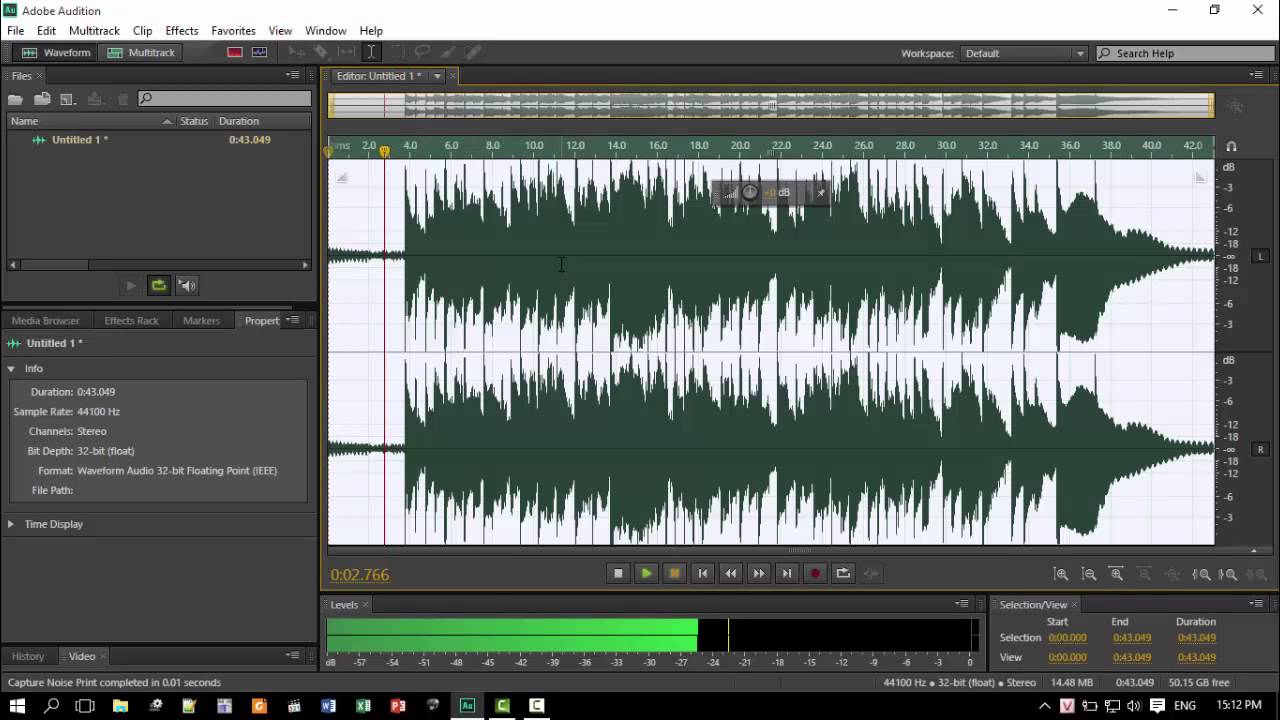
Task: Switch to Multitrack editor view
Action: 140,53
